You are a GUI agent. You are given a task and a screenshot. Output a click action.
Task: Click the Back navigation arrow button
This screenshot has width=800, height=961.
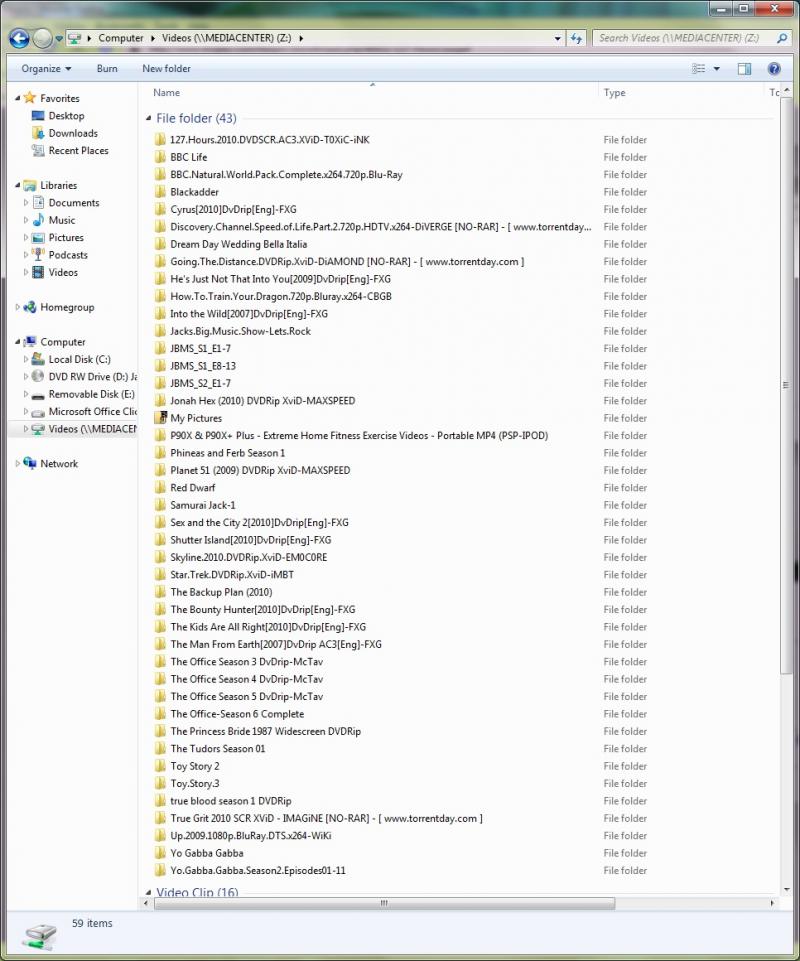coord(20,38)
